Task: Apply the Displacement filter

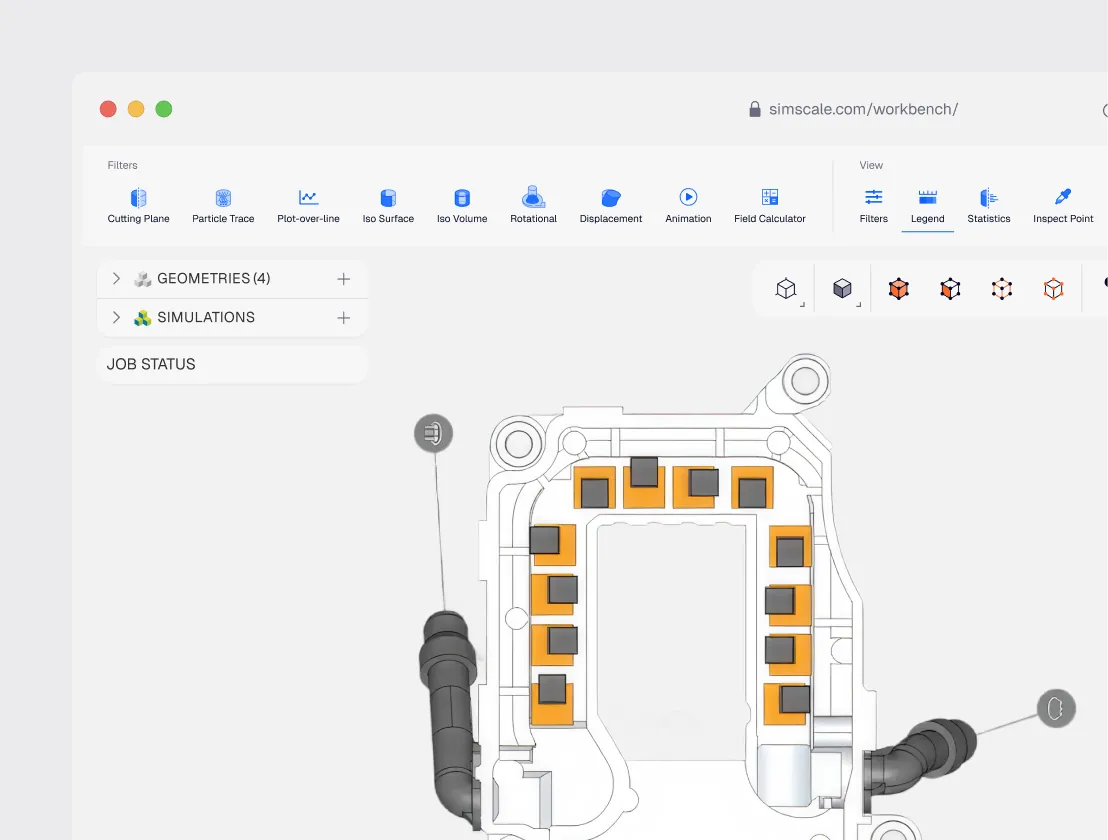Action: (611, 206)
